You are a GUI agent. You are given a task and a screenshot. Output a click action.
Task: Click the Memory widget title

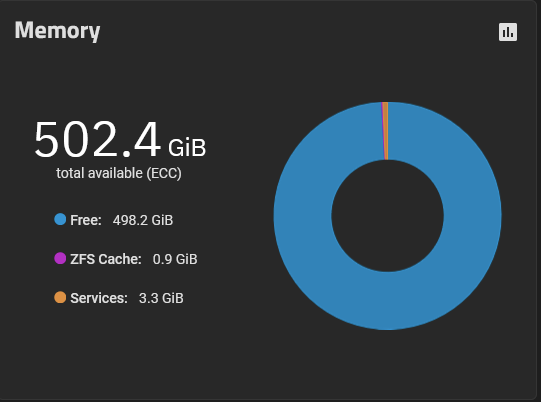57,31
